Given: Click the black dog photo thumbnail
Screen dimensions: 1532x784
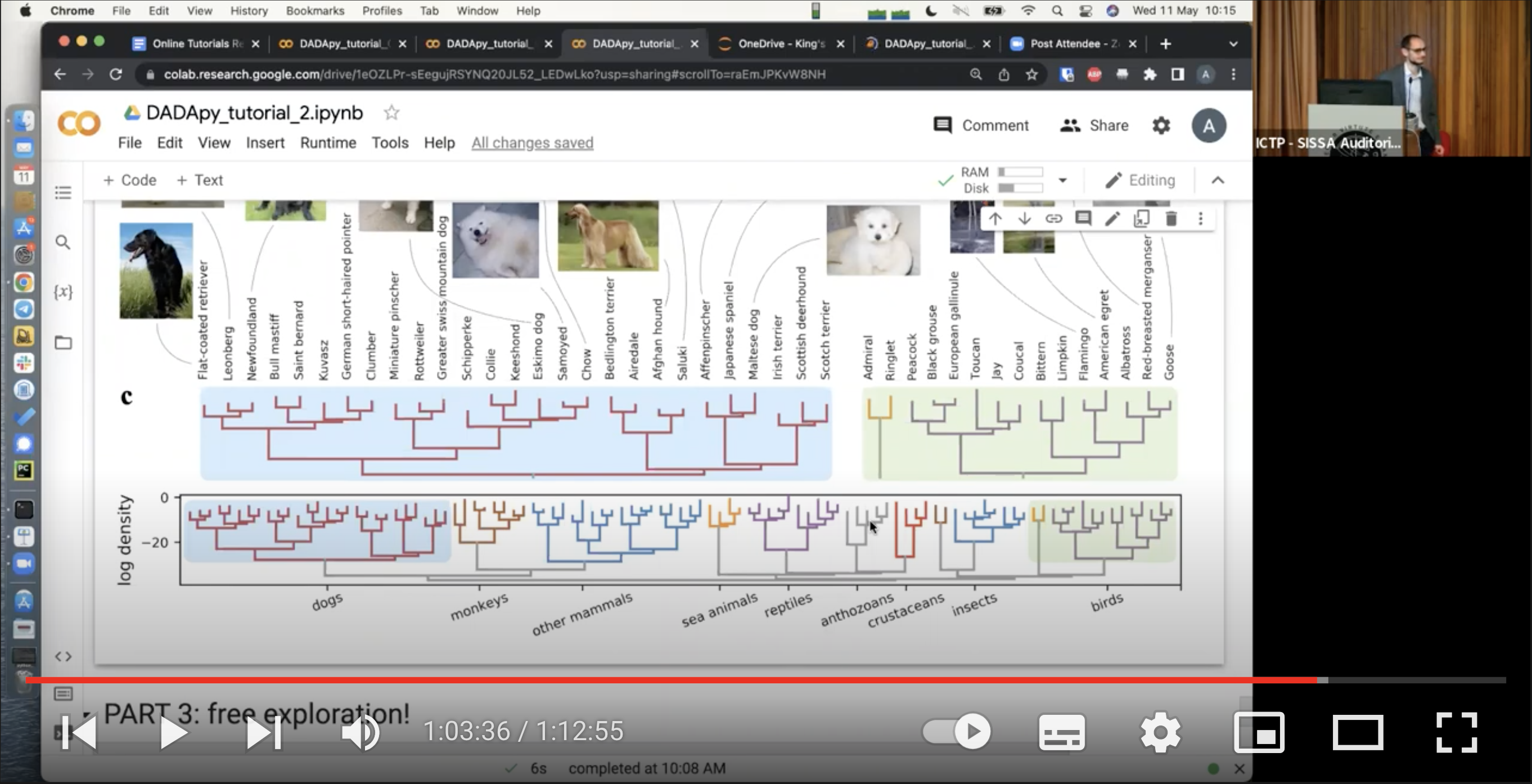Looking at the screenshot, I should [x=156, y=271].
